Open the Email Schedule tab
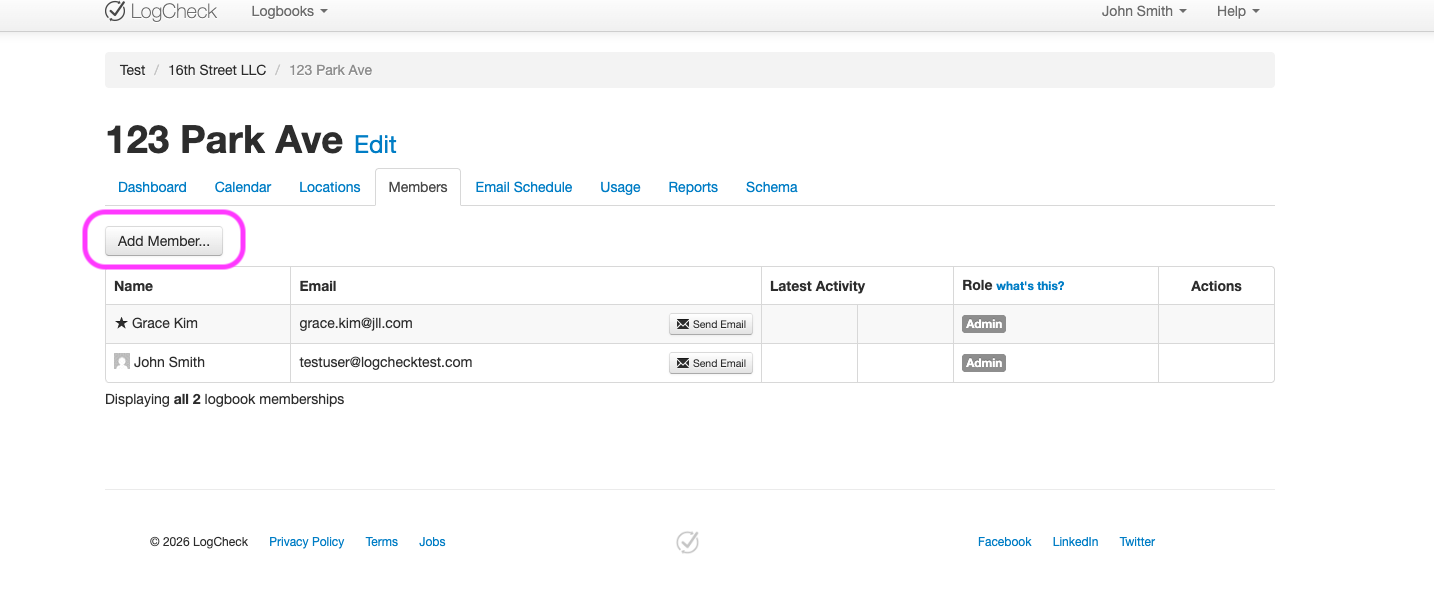Screen dimensions: 1434x607 (x=524, y=187)
